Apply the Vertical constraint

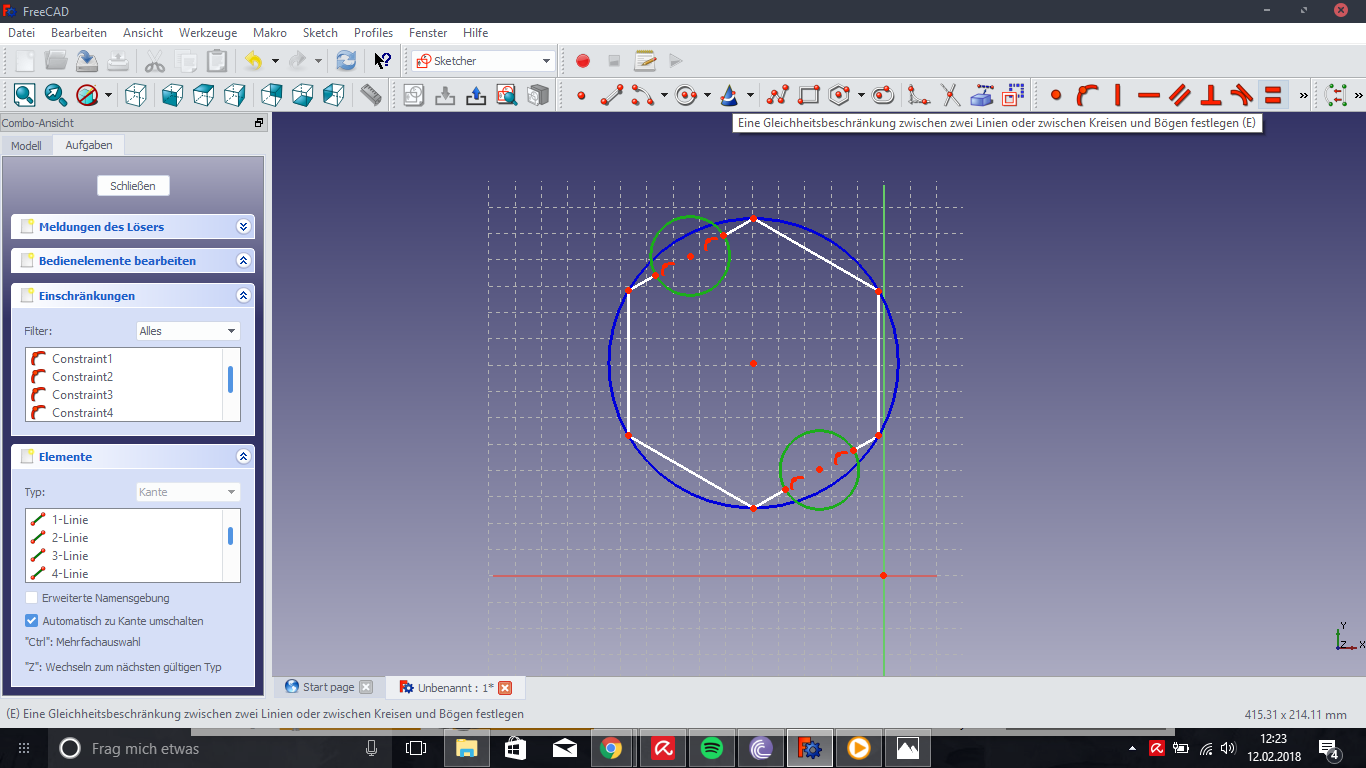click(x=1118, y=95)
